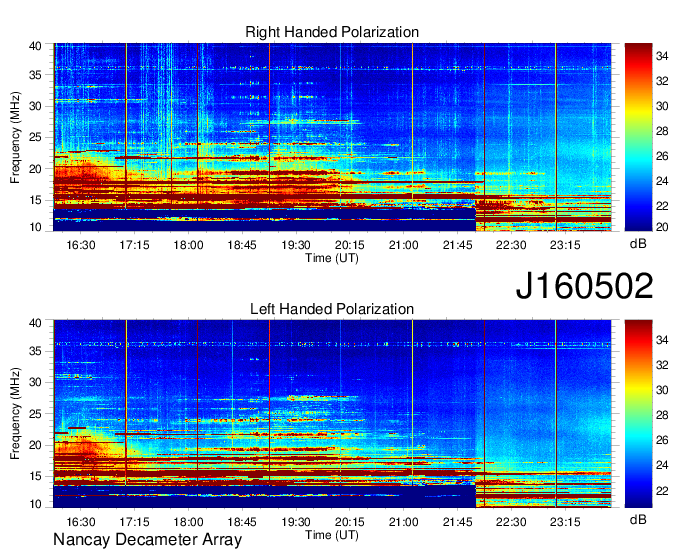
Task: Click the 21:00 time tick under the Left Handed plot
Action: 403,522
